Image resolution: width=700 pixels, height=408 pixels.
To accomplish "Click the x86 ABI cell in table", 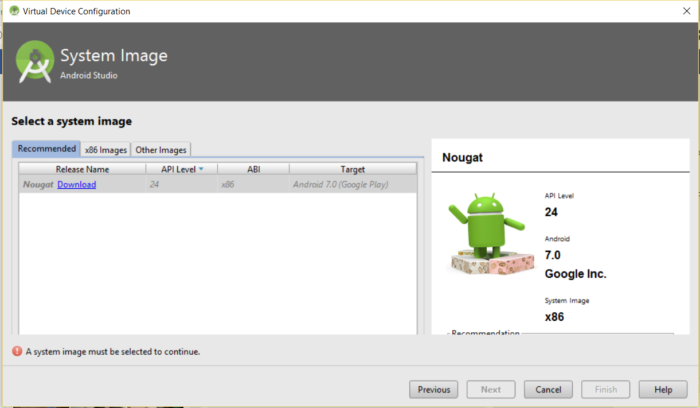I will tap(254, 184).
